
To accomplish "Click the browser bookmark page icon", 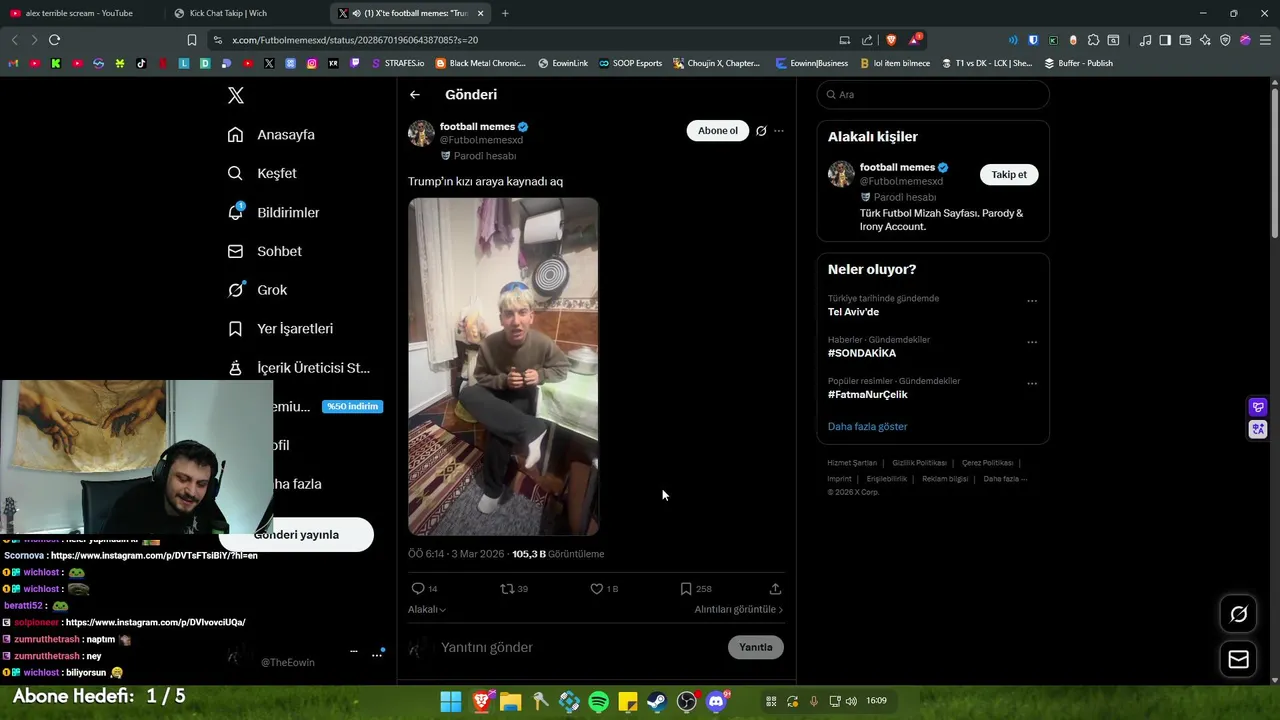I will click(x=192, y=40).
